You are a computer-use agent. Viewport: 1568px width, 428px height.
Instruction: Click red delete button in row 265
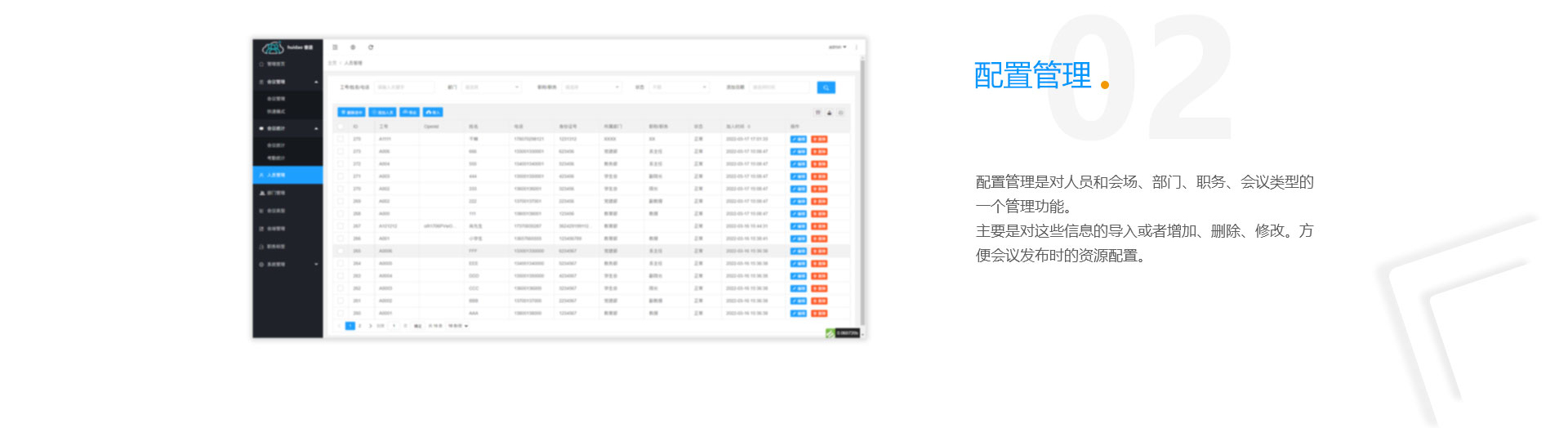819,252
